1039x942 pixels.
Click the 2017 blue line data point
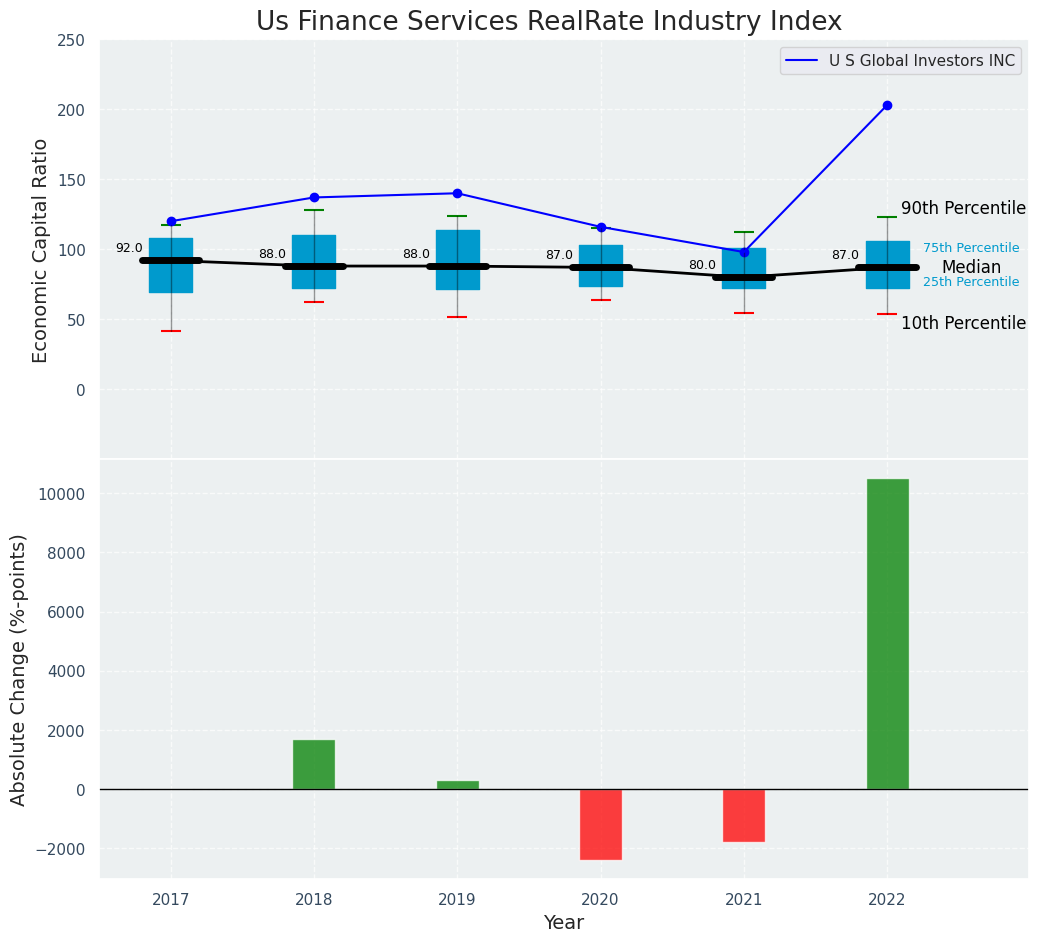[171, 221]
